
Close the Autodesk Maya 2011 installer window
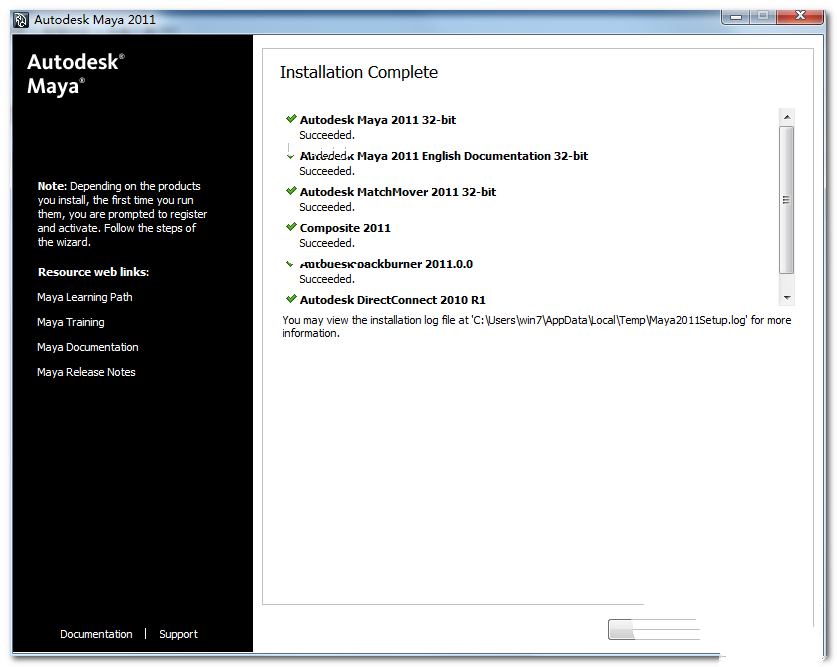click(800, 16)
